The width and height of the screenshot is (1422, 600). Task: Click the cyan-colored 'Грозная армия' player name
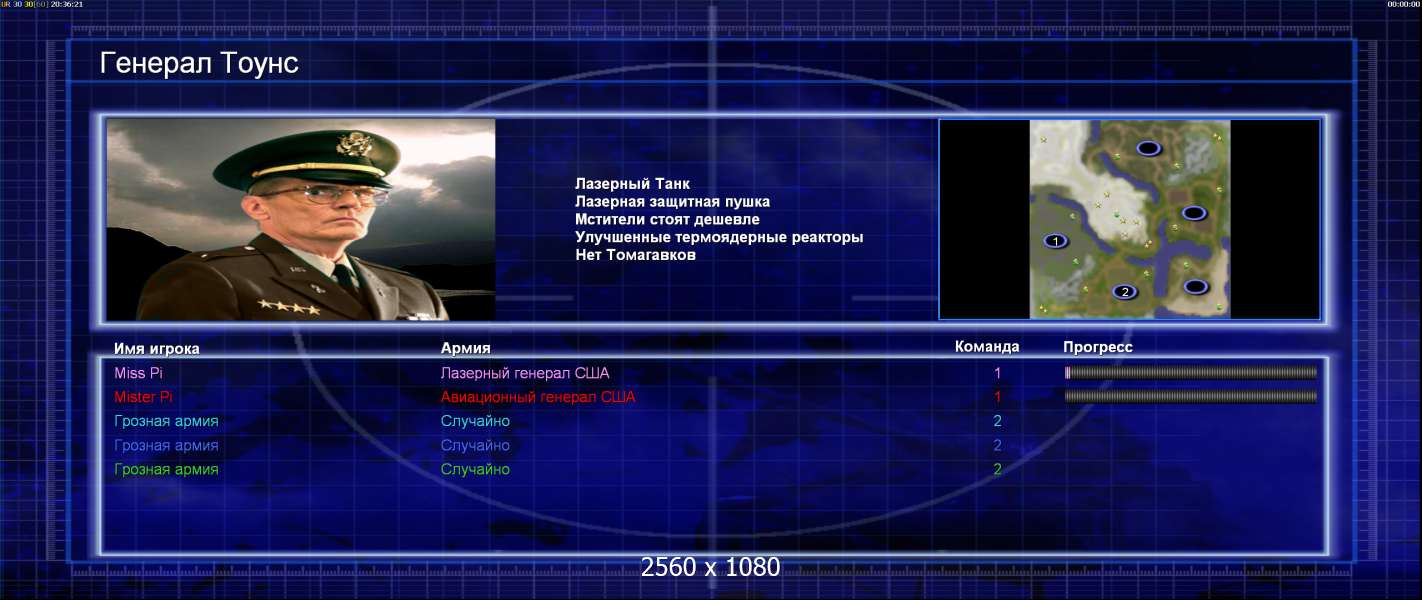(166, 421)
